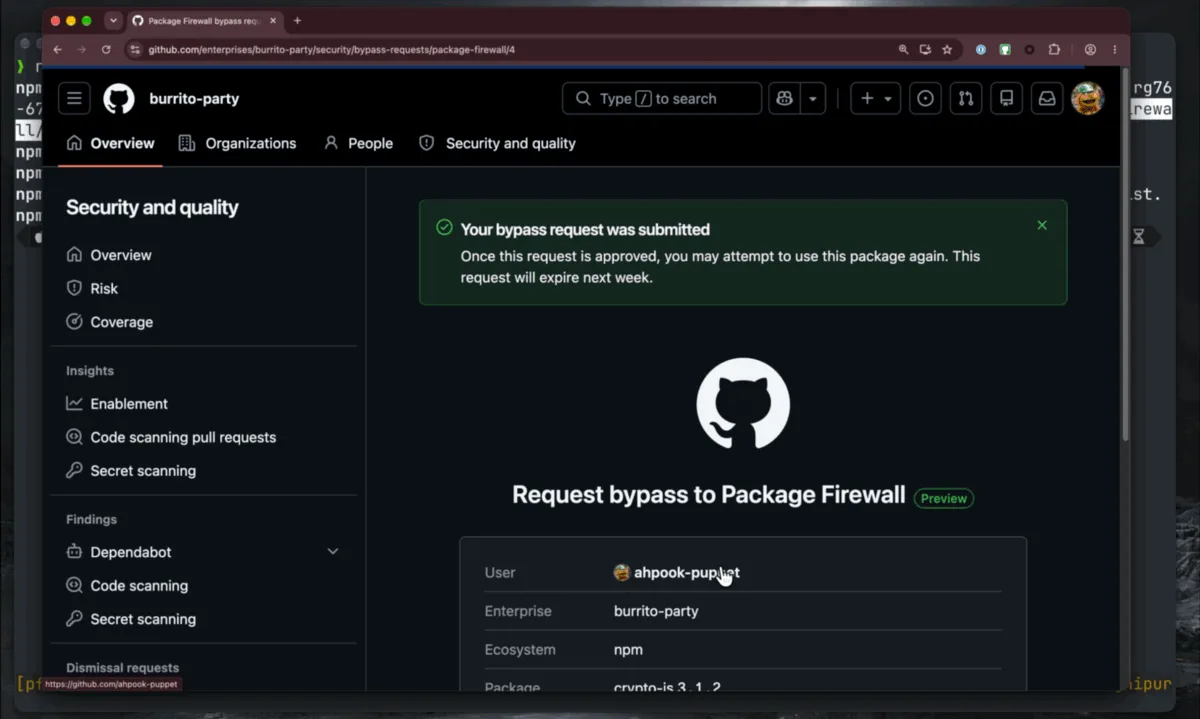Screen dimensions: 1200x719
Task: Click the dark round browser extension icon
Action: pyautogui.click(x=1029, y=49)
